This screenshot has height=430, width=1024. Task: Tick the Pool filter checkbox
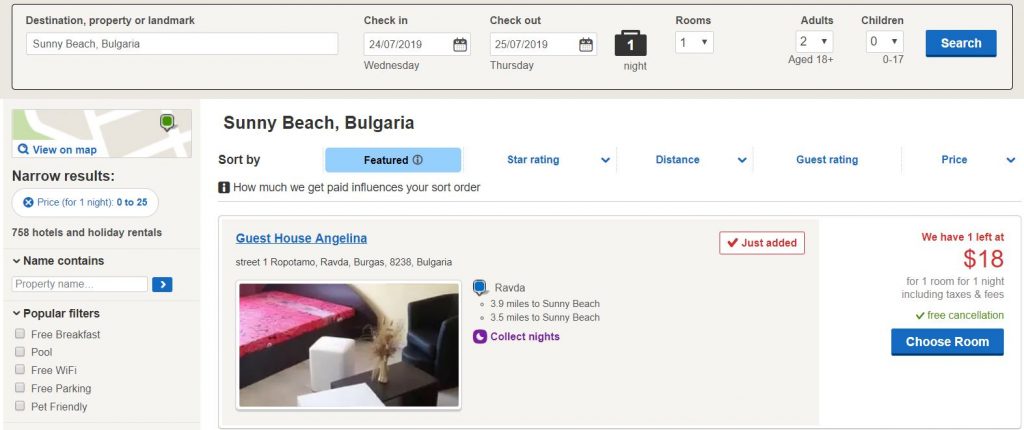(x=21, y=353)
